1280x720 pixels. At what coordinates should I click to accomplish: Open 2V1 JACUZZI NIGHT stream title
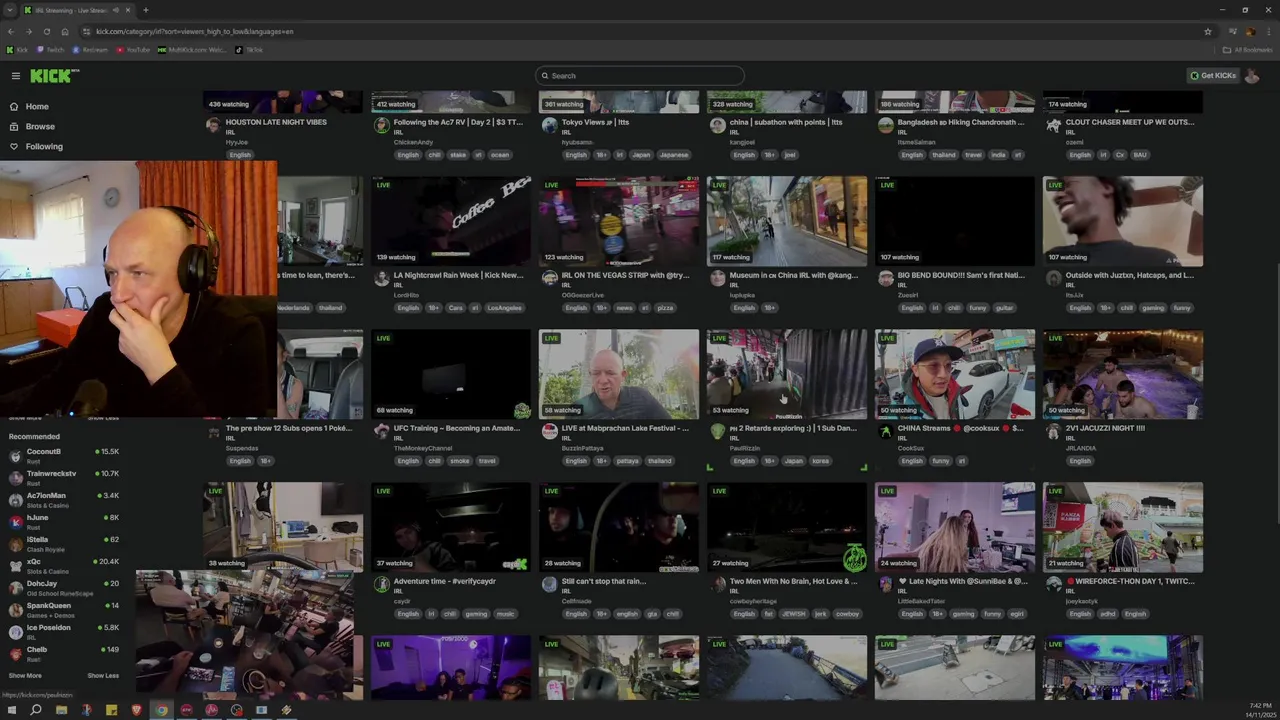click(x=1105, y=428)
